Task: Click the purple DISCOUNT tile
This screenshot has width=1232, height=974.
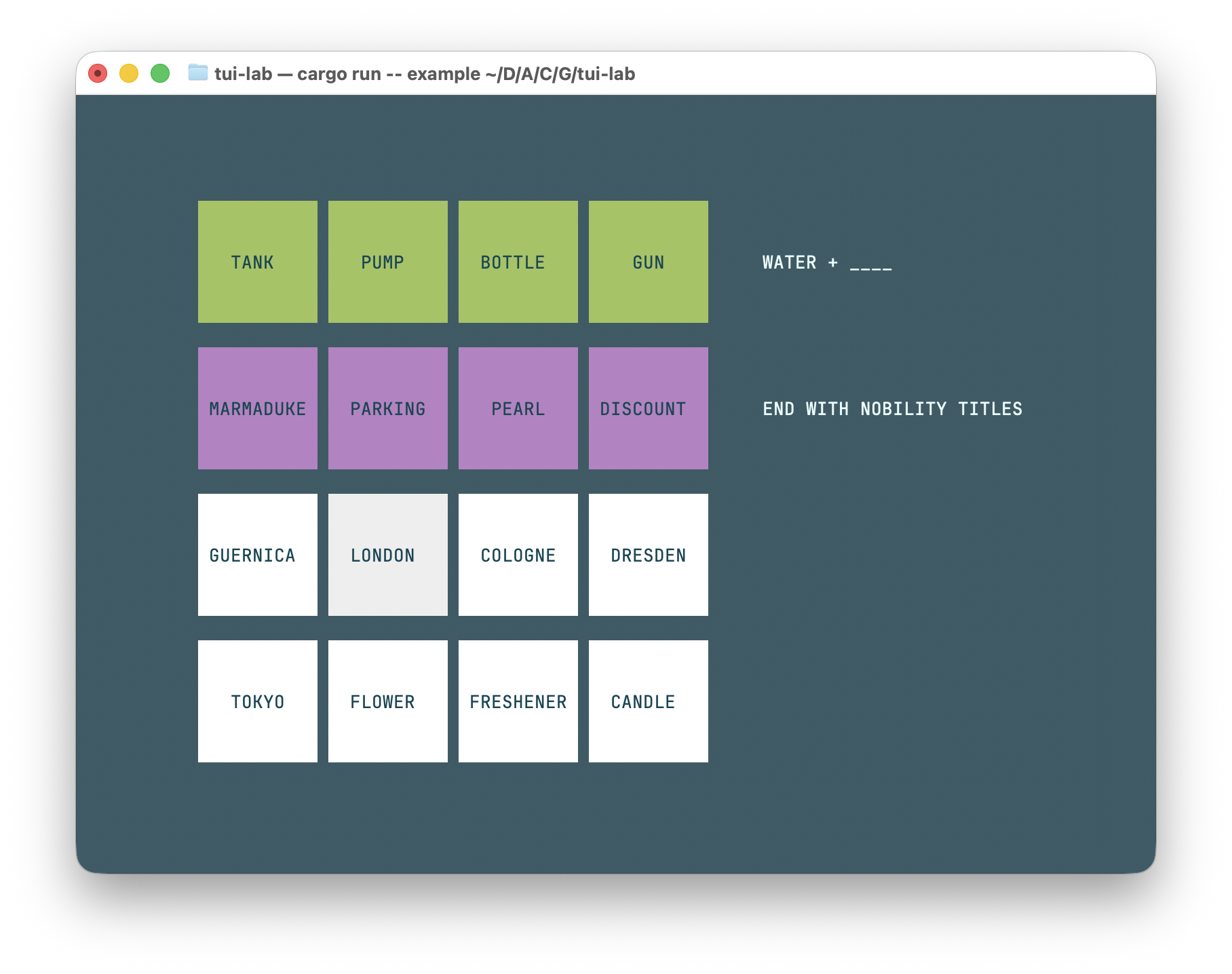Action: point(648,408)
